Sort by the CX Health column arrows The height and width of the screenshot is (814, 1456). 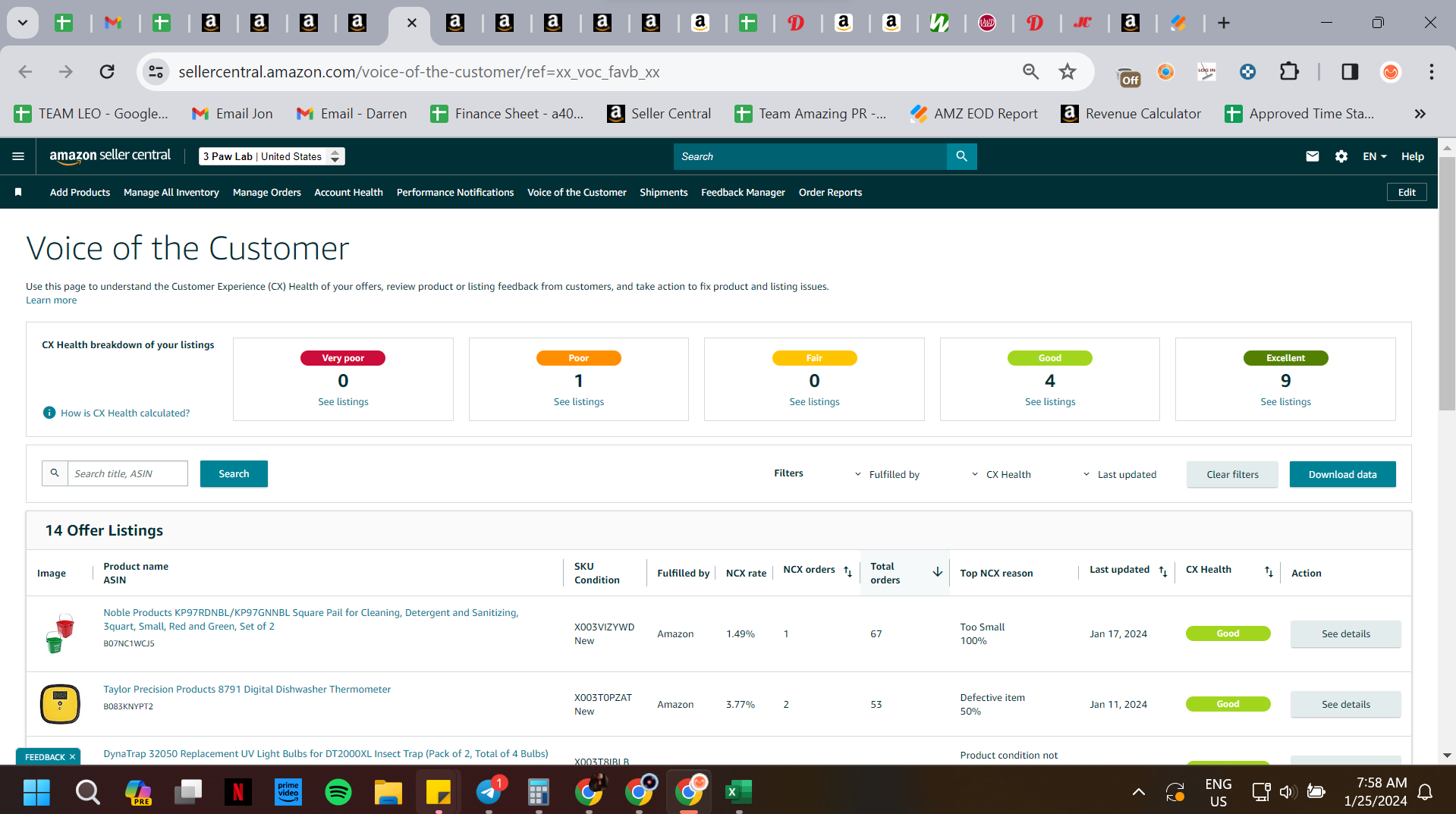click(1268, 571)
